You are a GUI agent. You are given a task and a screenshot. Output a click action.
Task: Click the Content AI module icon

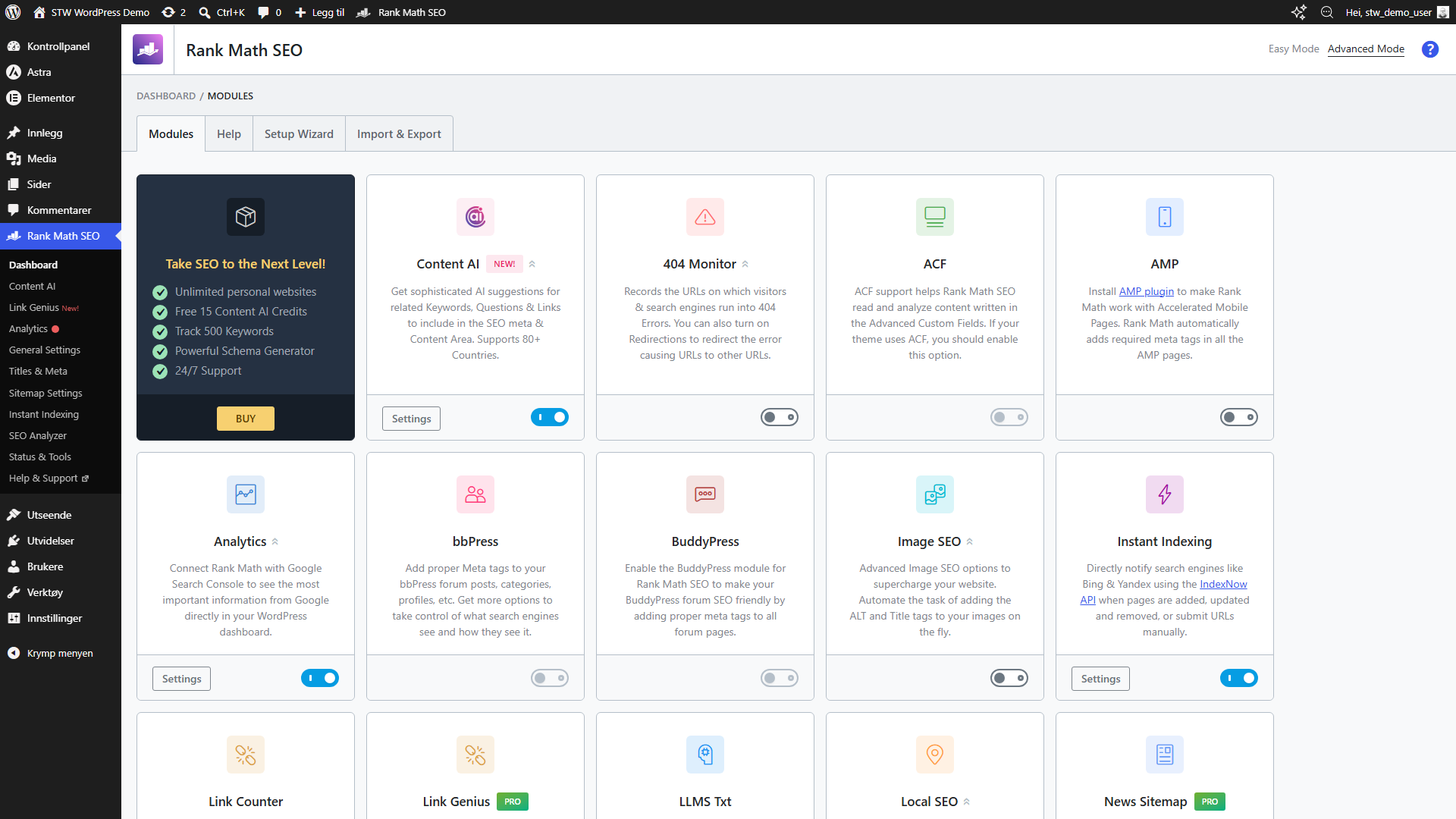click(475, 217)
